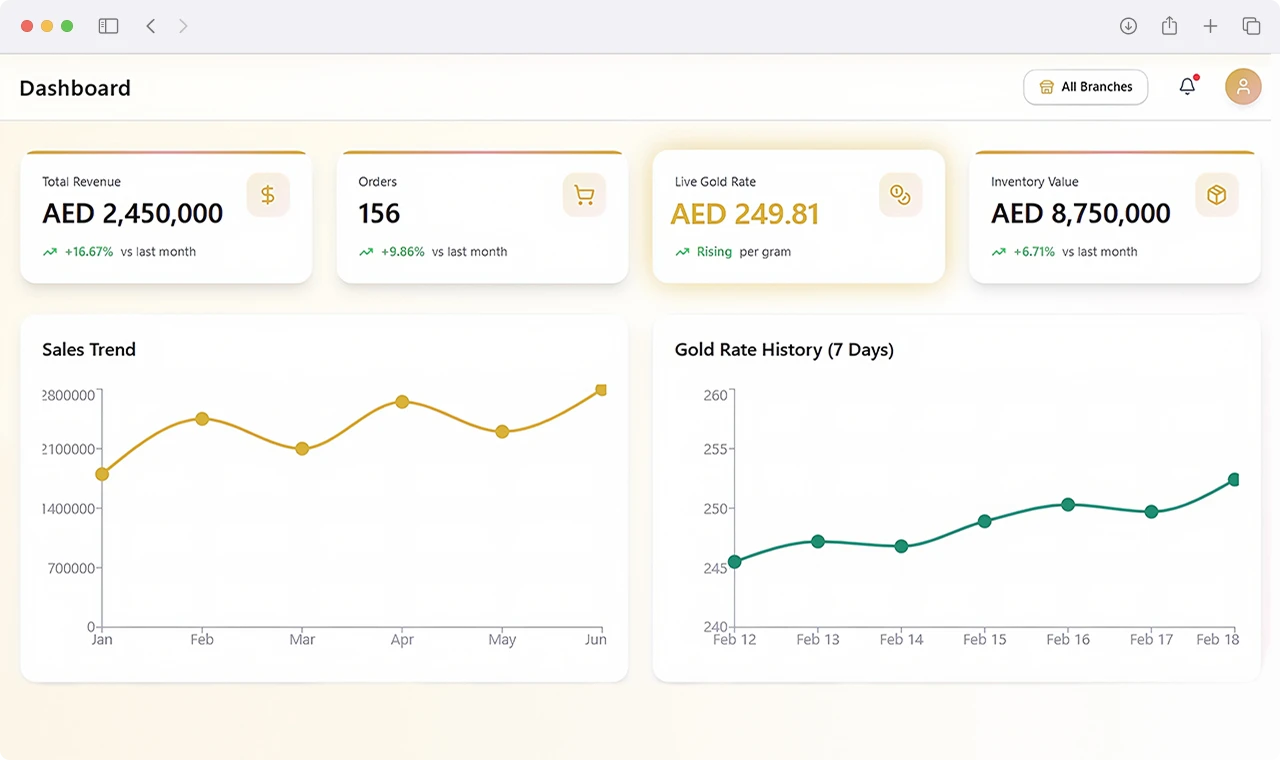Click the Feb 17 point on gold chart
1280x760 pixels.
coord(1151,512)
